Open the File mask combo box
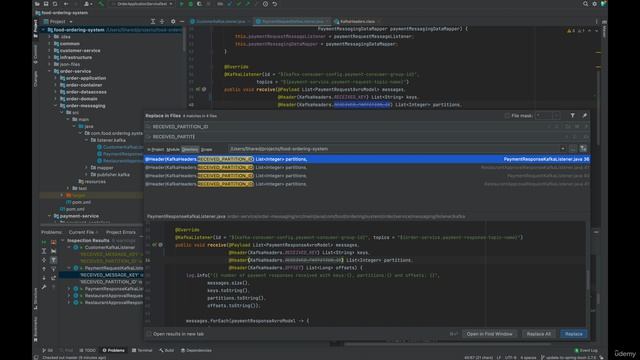The width and height of the screenshot is (640, 360). (x=547, y=116)
